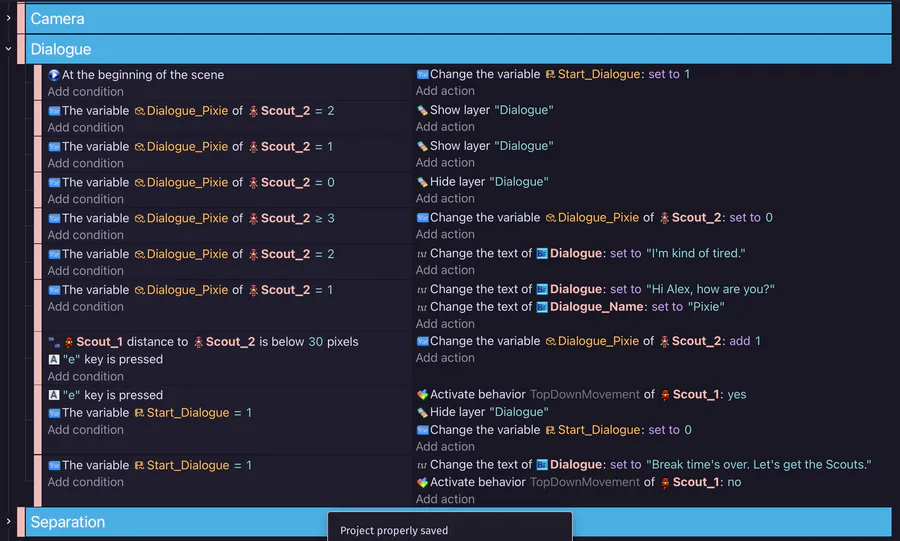The height and width of the screenshot is (541, 900).
Task: Click the distance condition icon for Scout_1
Action: pos(54,342)
